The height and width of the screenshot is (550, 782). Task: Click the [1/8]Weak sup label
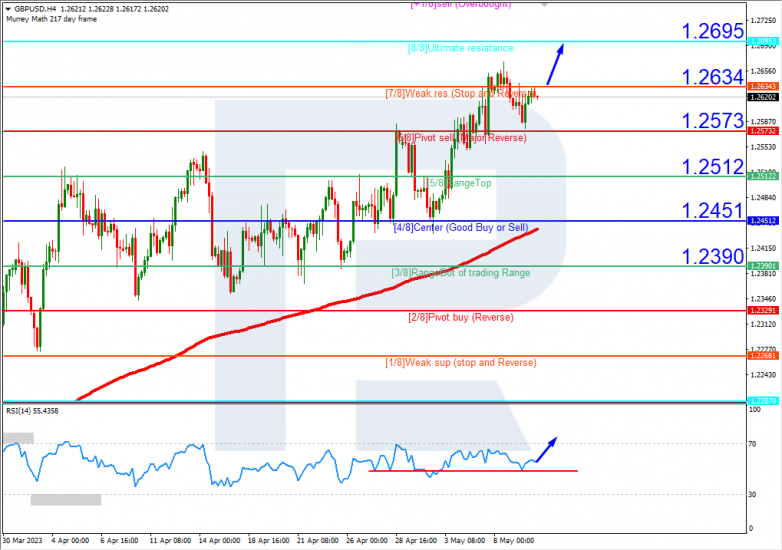(461, 363)
